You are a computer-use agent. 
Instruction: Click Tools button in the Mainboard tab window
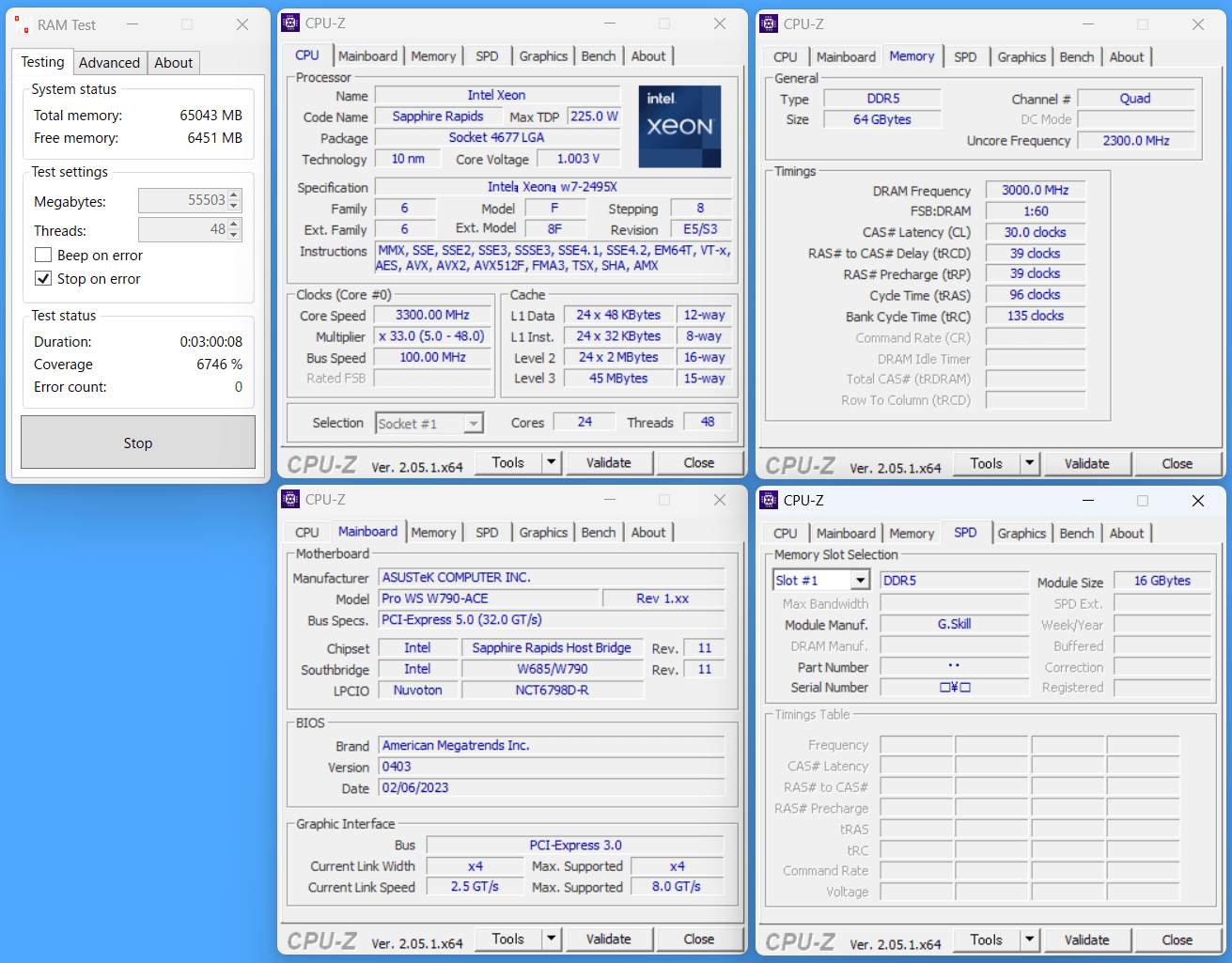[508, 939]
